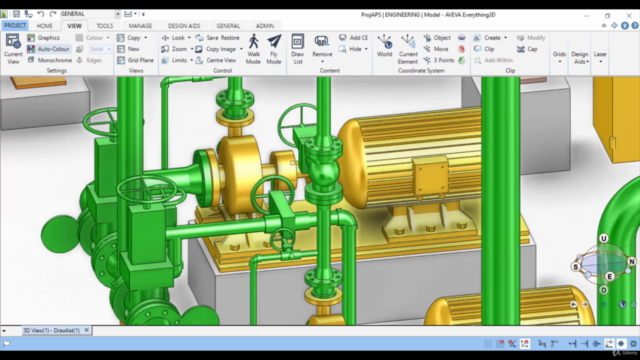The width and height of the screenshot is (640, 360).
Task: Click D on the view compass
Action: pyautogui.click(x=604, y=290)
